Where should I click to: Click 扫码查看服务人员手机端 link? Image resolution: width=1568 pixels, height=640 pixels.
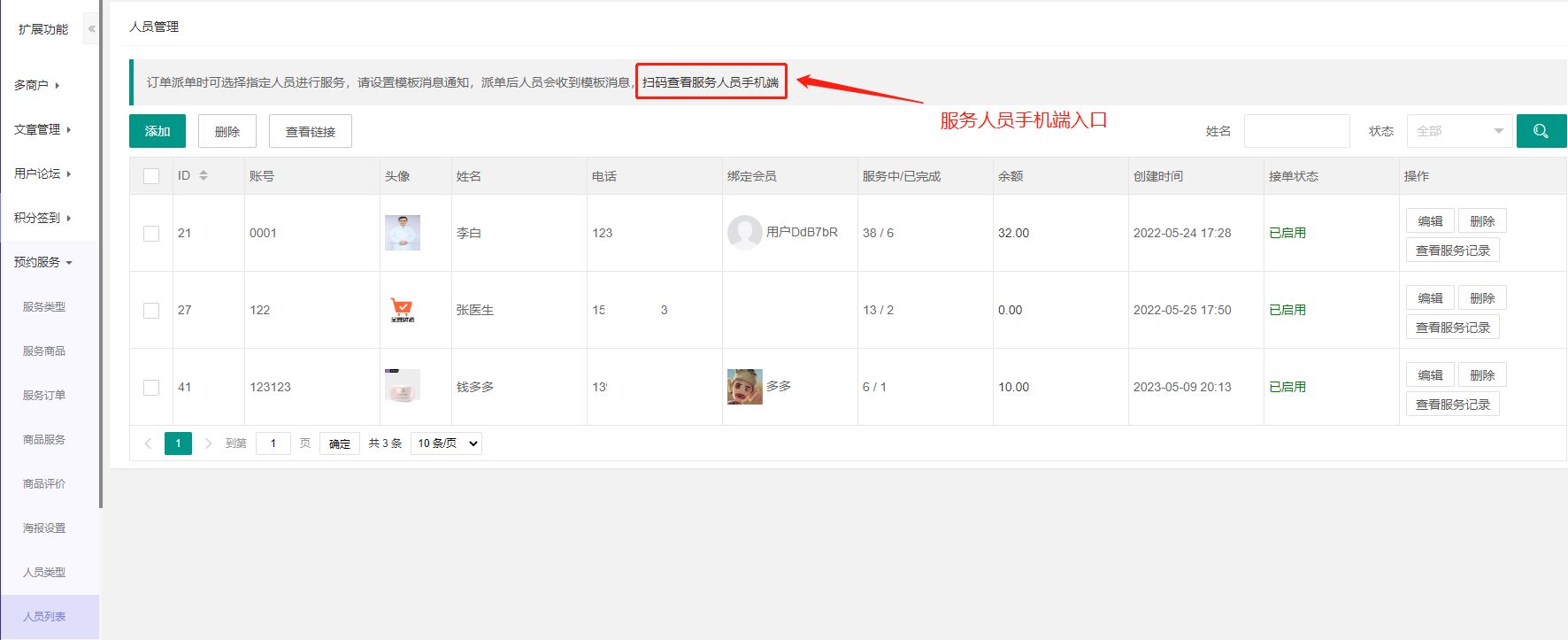[711, 82]
